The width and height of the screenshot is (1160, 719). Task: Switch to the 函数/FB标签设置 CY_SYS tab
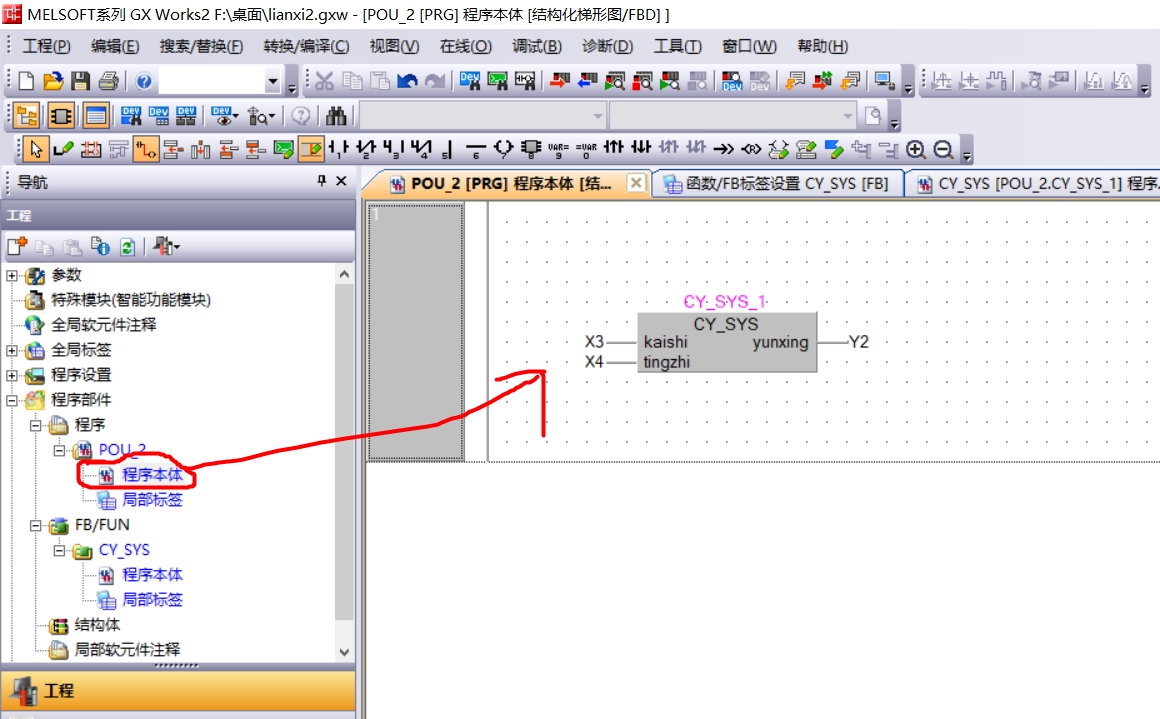pos(776,184)
